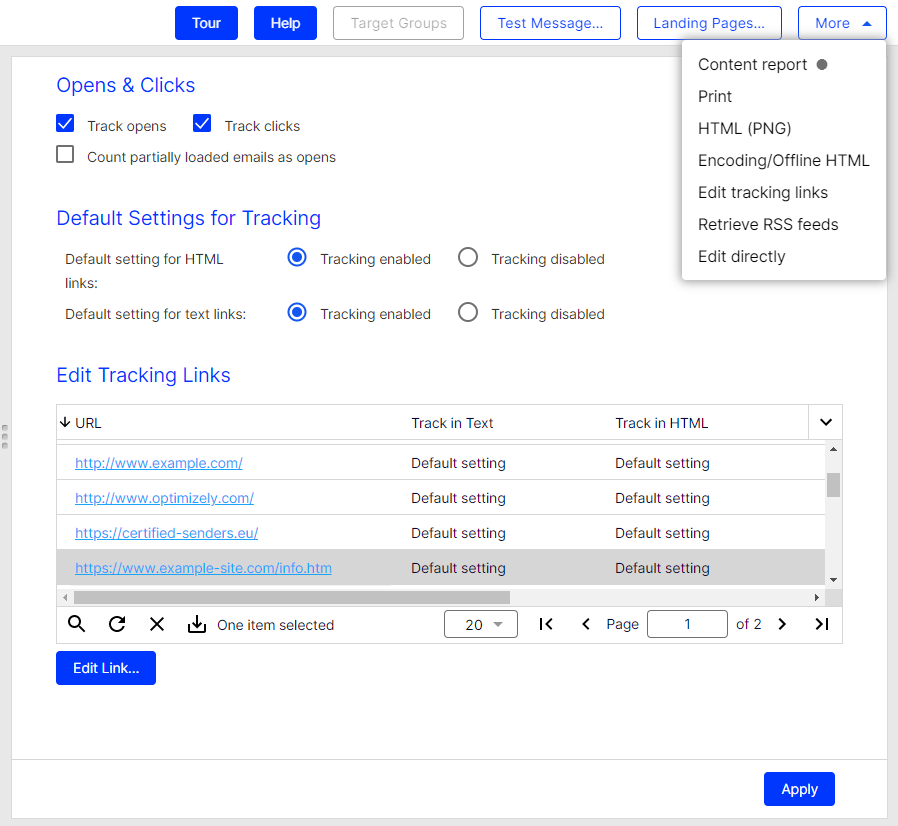Click Track in HTML cell for certified-senders.eu row
The image size is (898, 826).
click(662, 533)
